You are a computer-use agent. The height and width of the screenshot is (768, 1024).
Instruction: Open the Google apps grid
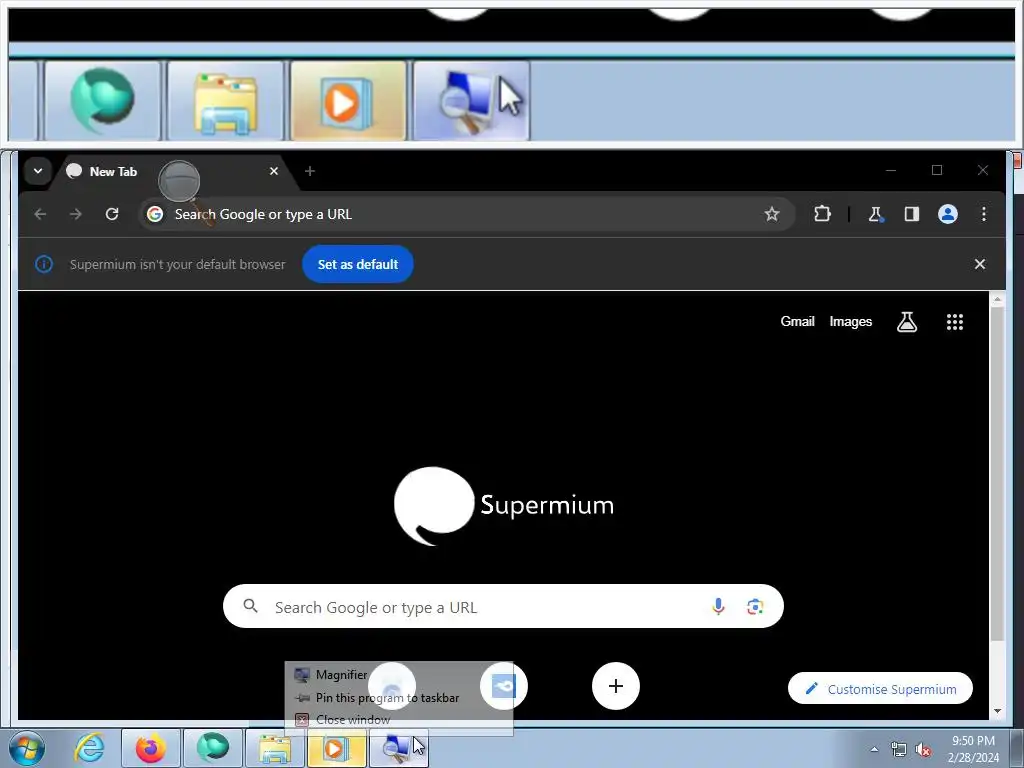(955, 321)
